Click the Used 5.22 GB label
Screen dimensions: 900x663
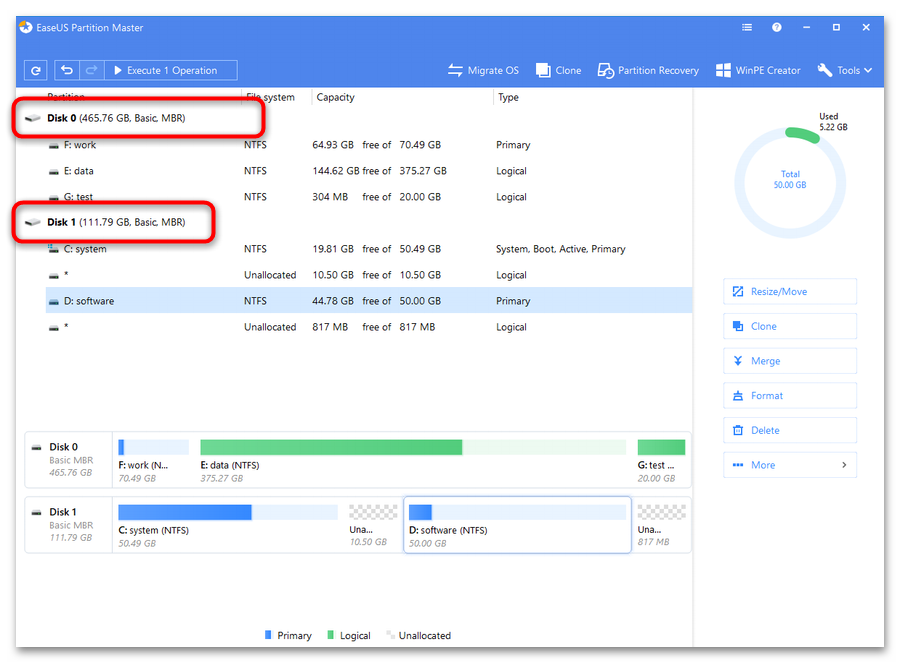tap(833, 122)
